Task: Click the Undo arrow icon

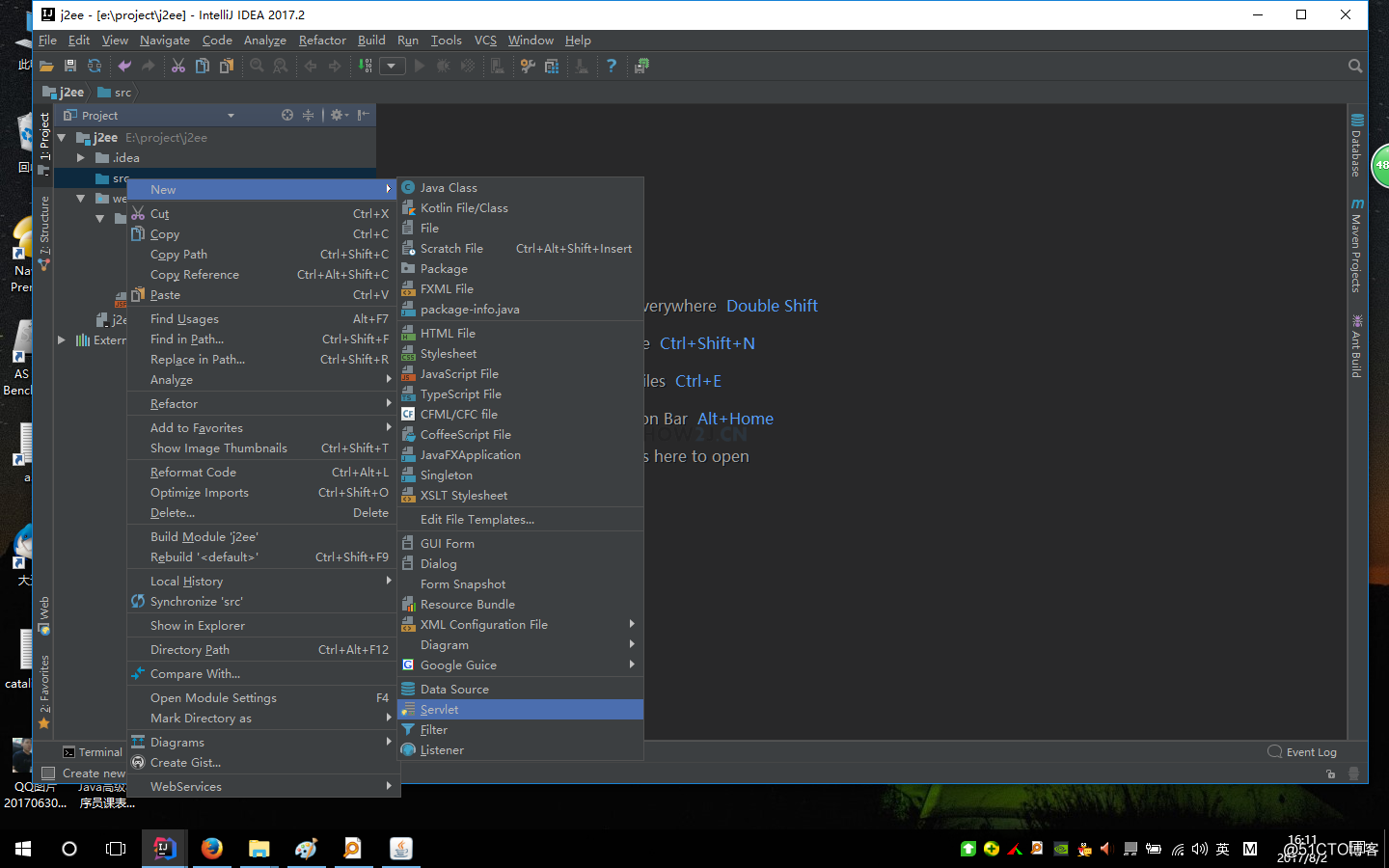Action: (x=124, y=66)
